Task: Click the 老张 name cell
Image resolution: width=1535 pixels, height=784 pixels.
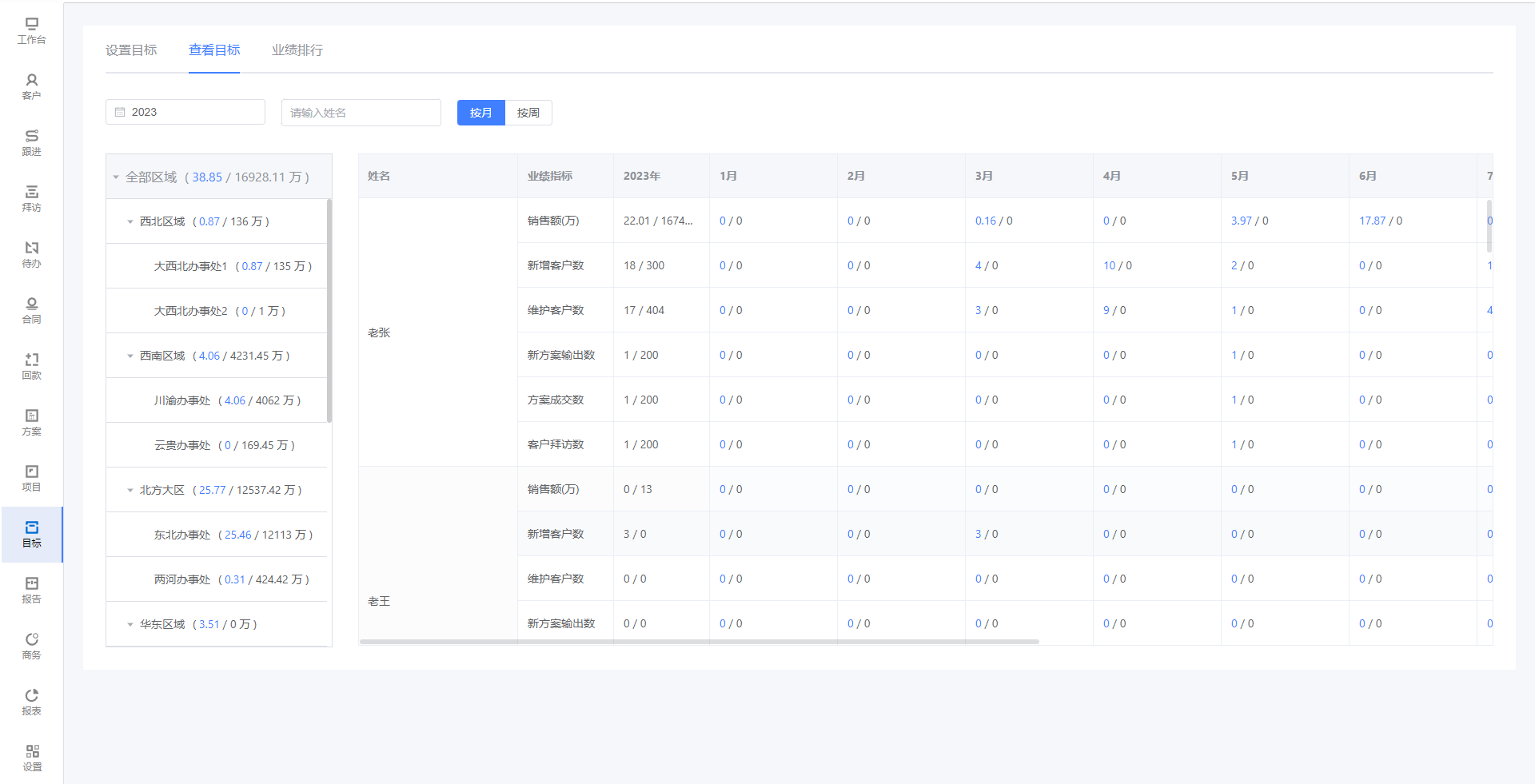Action: coord(438,332)
